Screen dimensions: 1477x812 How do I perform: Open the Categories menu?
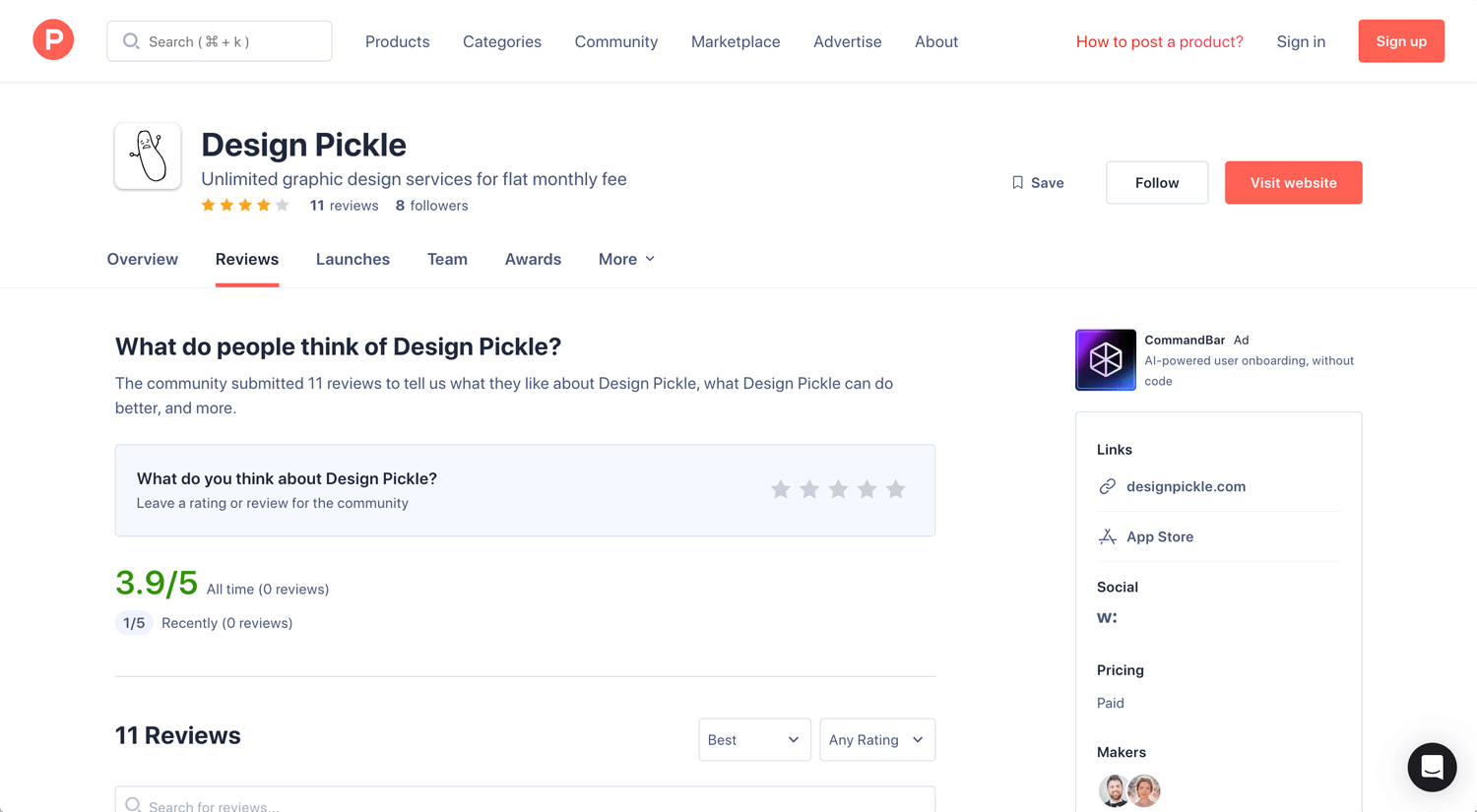(502, 41)
